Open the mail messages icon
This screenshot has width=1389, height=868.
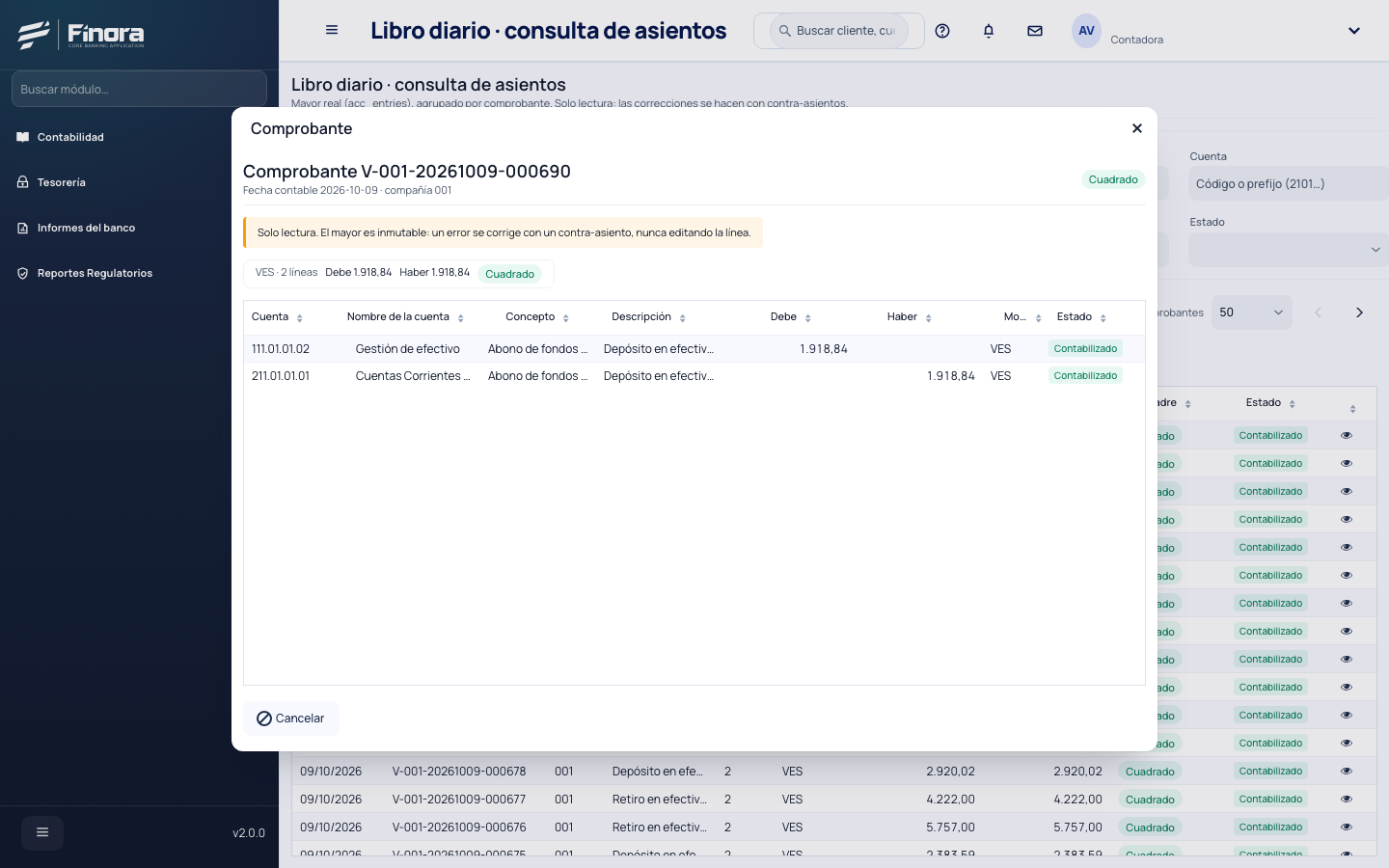1035,31
